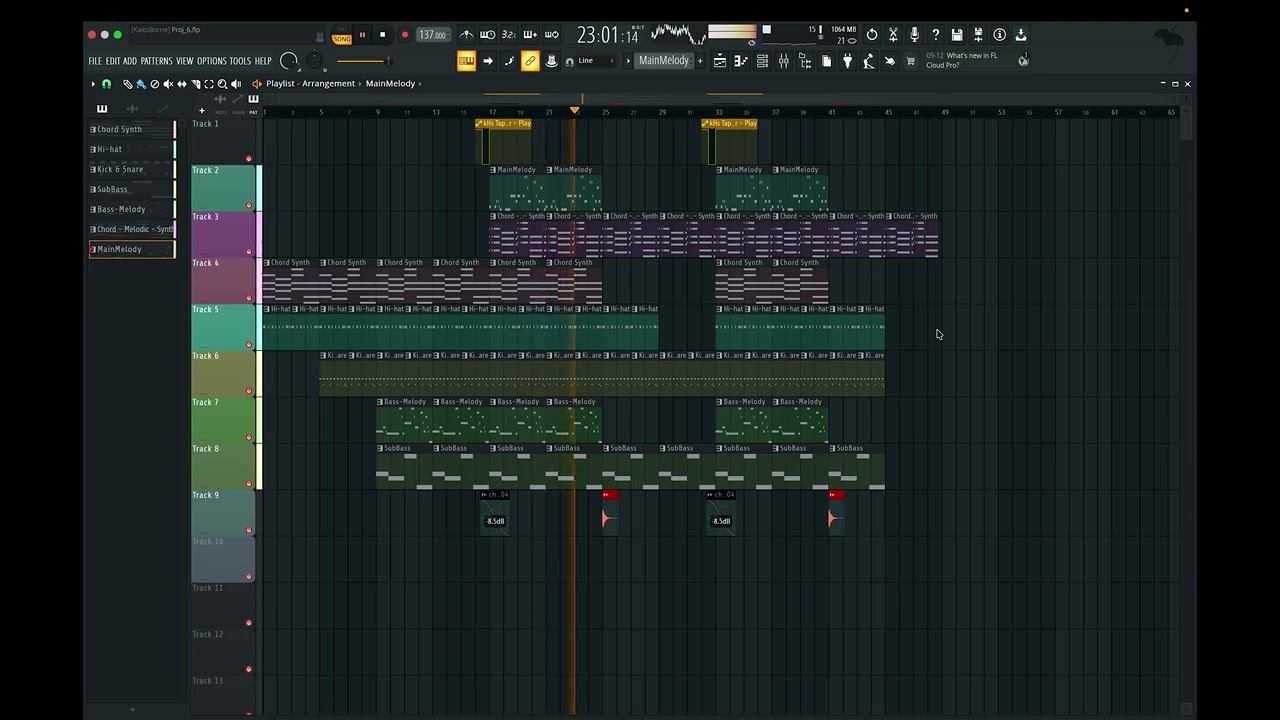Adjust the main pitch knob

point(314,60)
